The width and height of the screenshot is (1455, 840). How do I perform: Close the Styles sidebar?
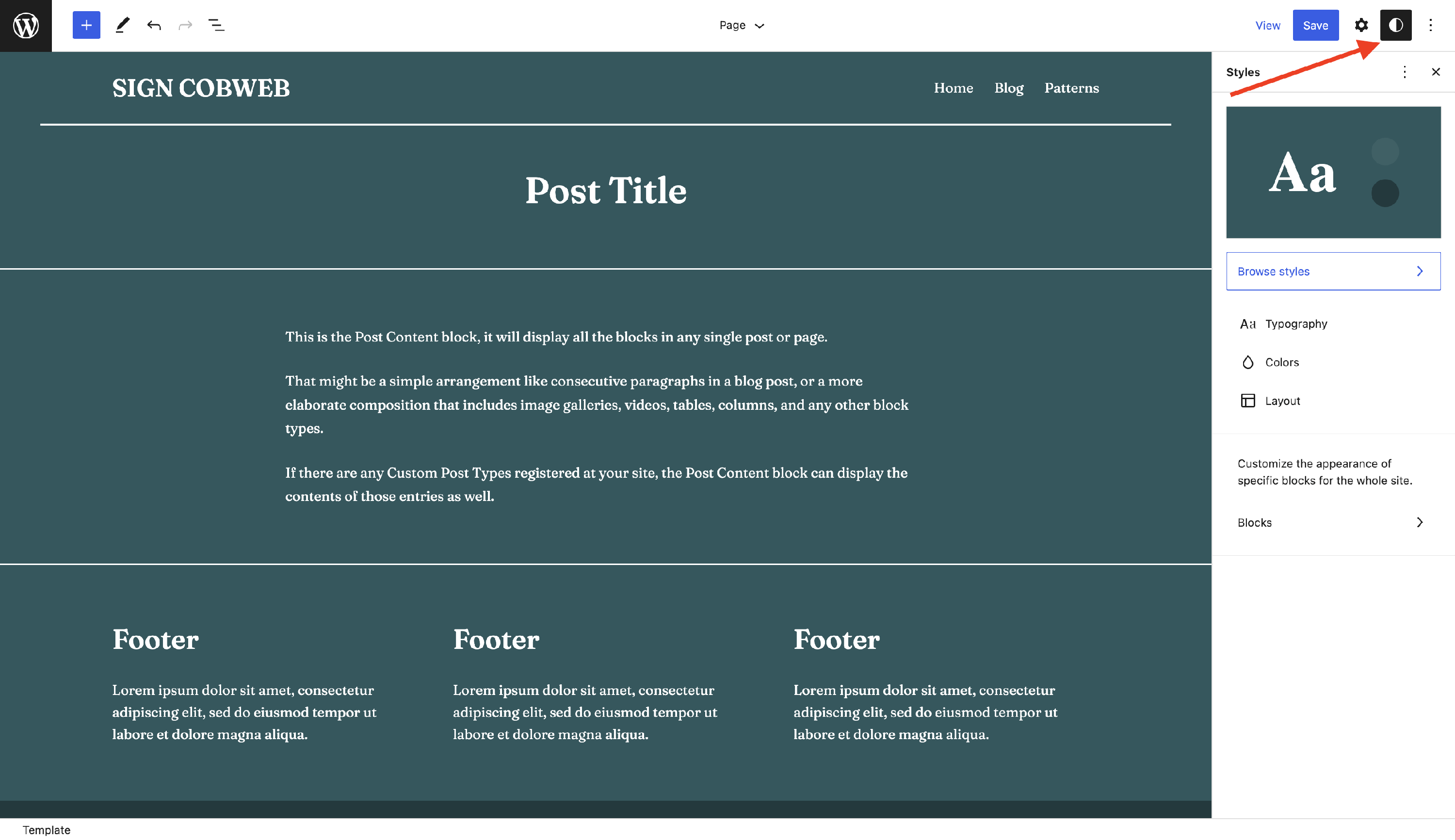[1436, 72]
